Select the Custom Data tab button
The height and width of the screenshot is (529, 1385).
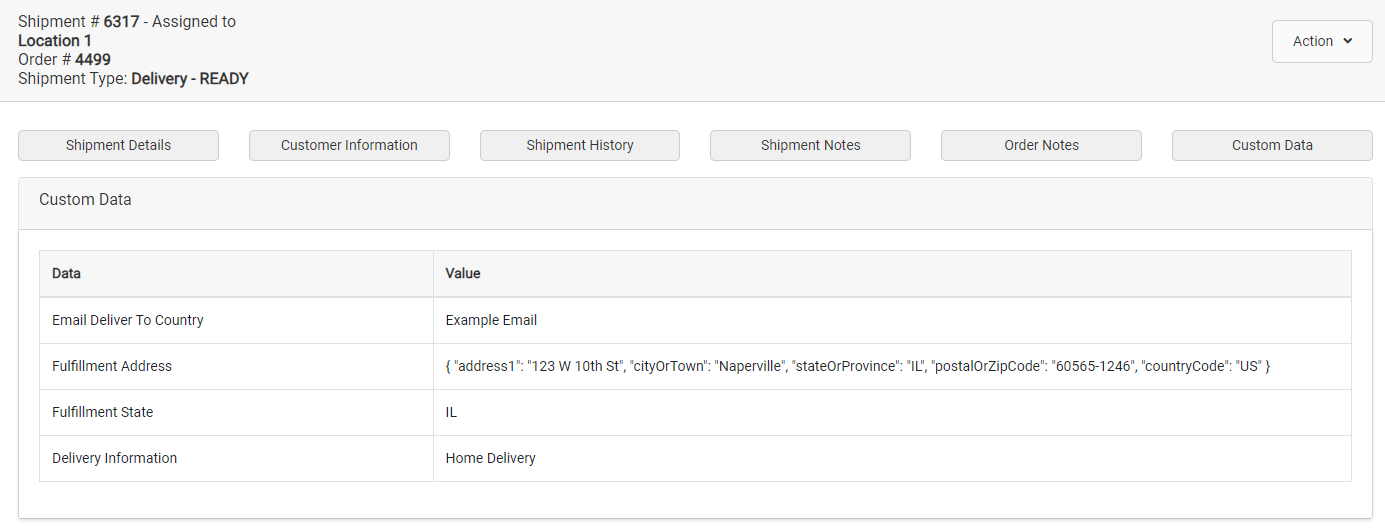(x=1272, y=145)
